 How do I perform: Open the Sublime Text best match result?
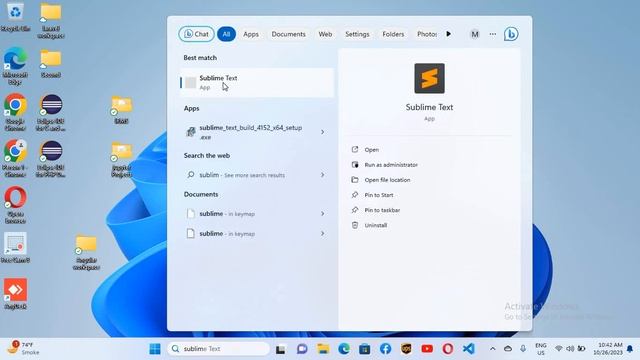[257, 82]
